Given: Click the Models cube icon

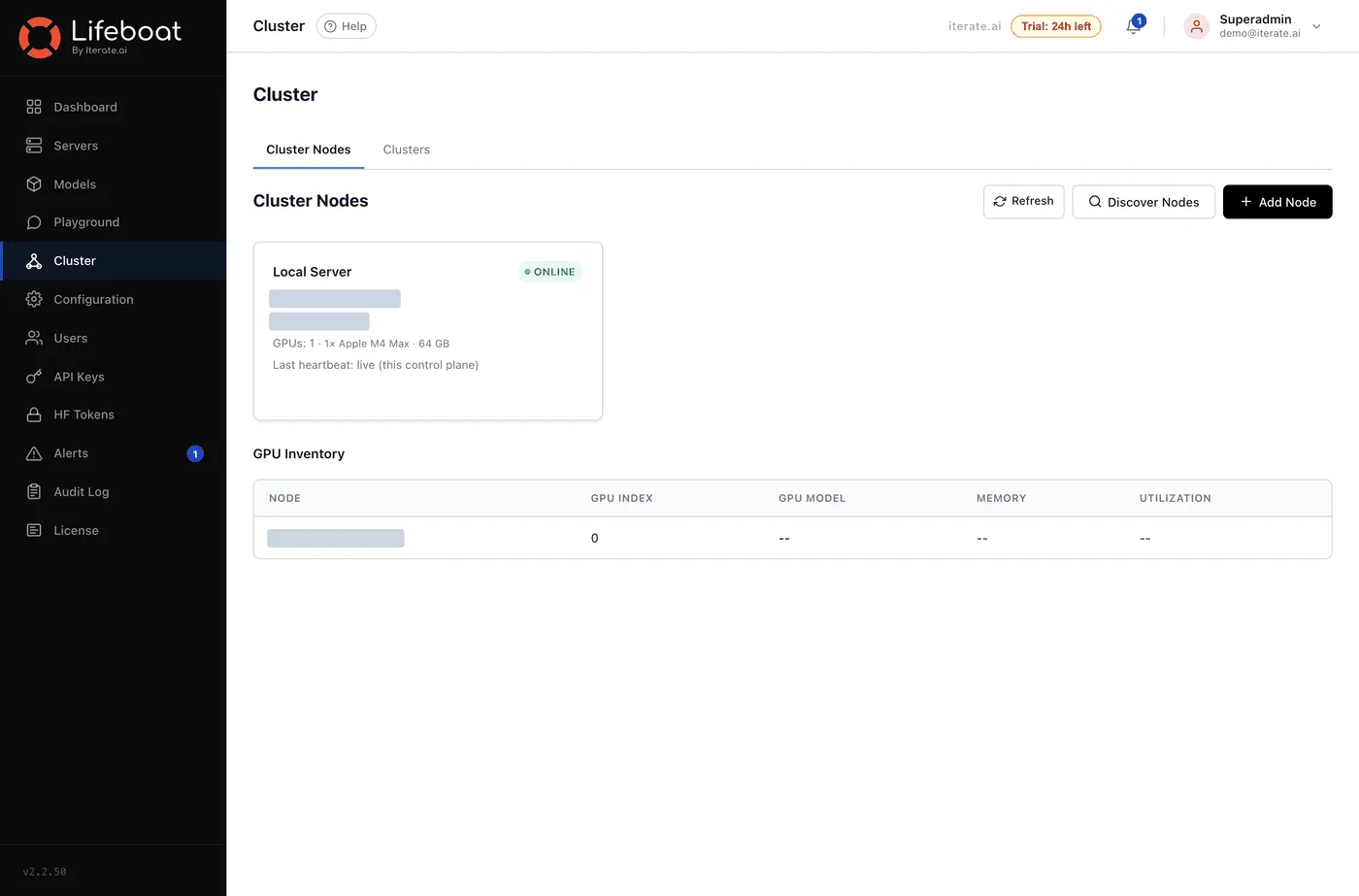Looking at the screenshot, I should point(34,183).
